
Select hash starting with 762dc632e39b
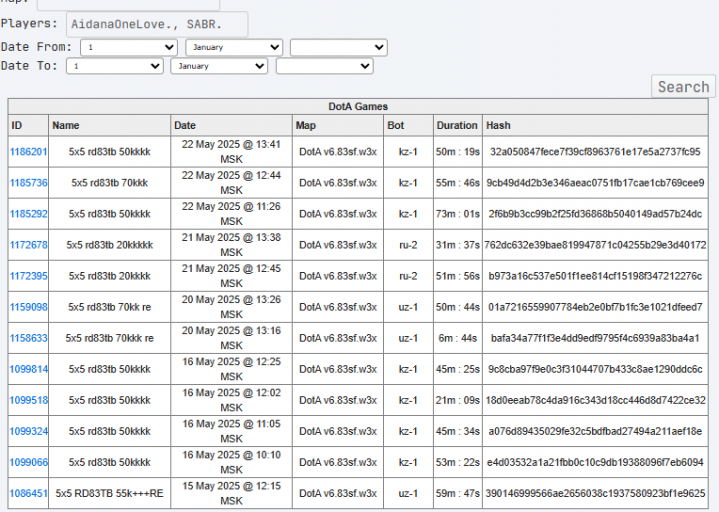point(595,245)
